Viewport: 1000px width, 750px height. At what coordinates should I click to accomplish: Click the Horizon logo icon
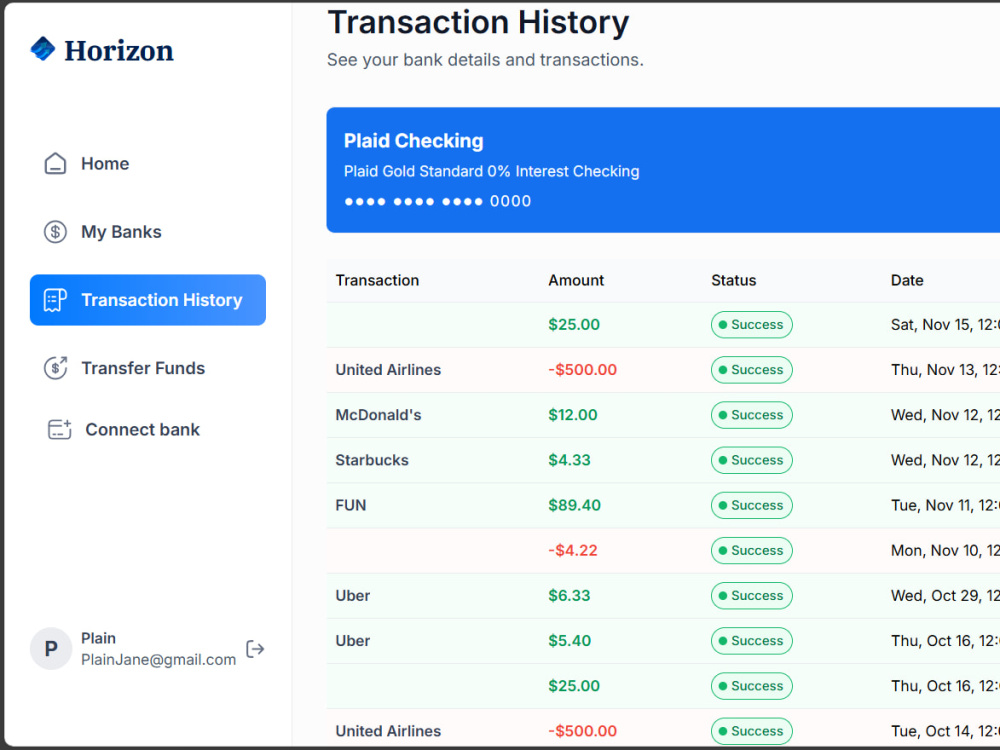pyautogui.click(x=43, y=49)
